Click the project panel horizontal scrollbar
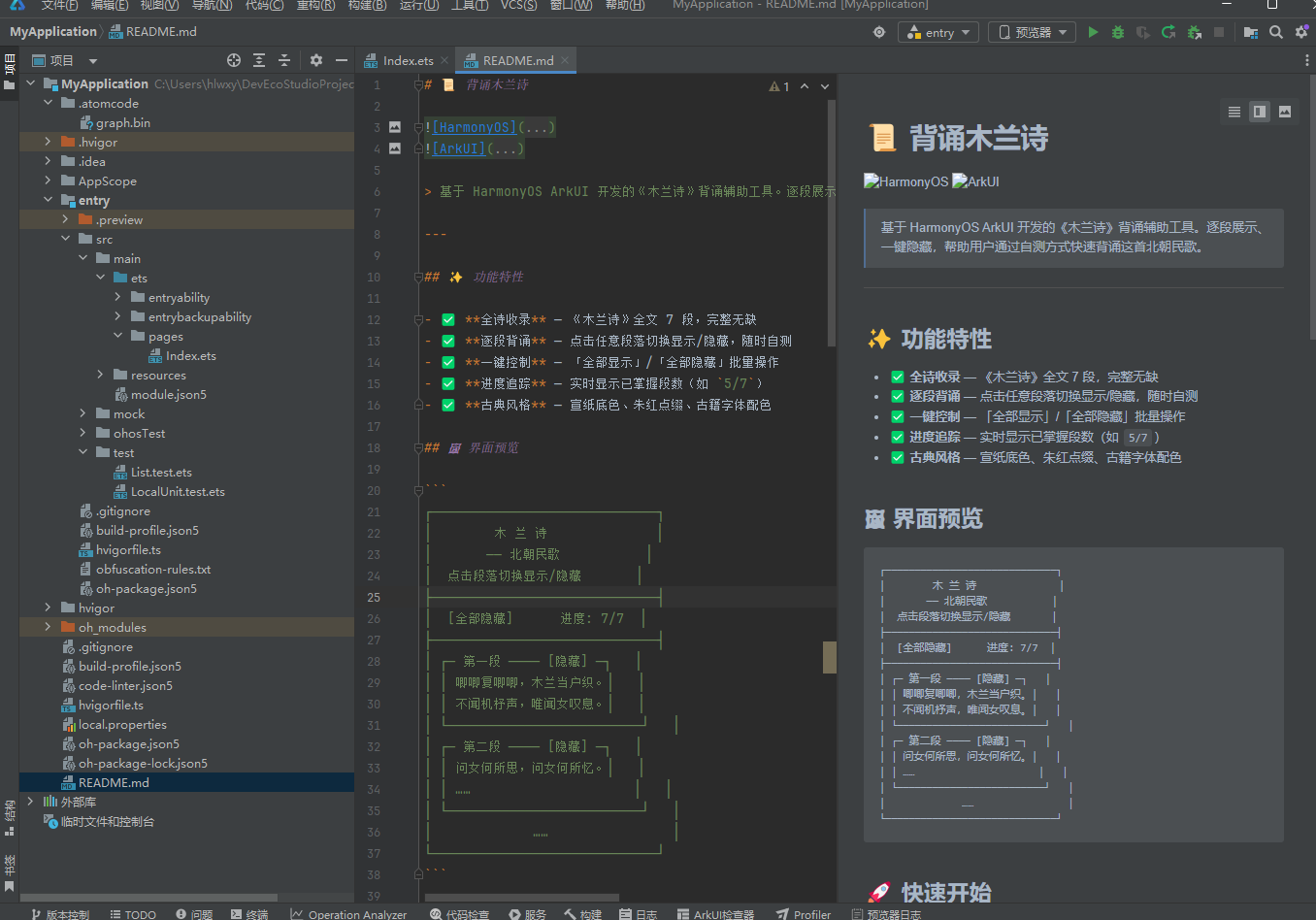Viewport: 1316px width, 920px height. tap(149, 898)
